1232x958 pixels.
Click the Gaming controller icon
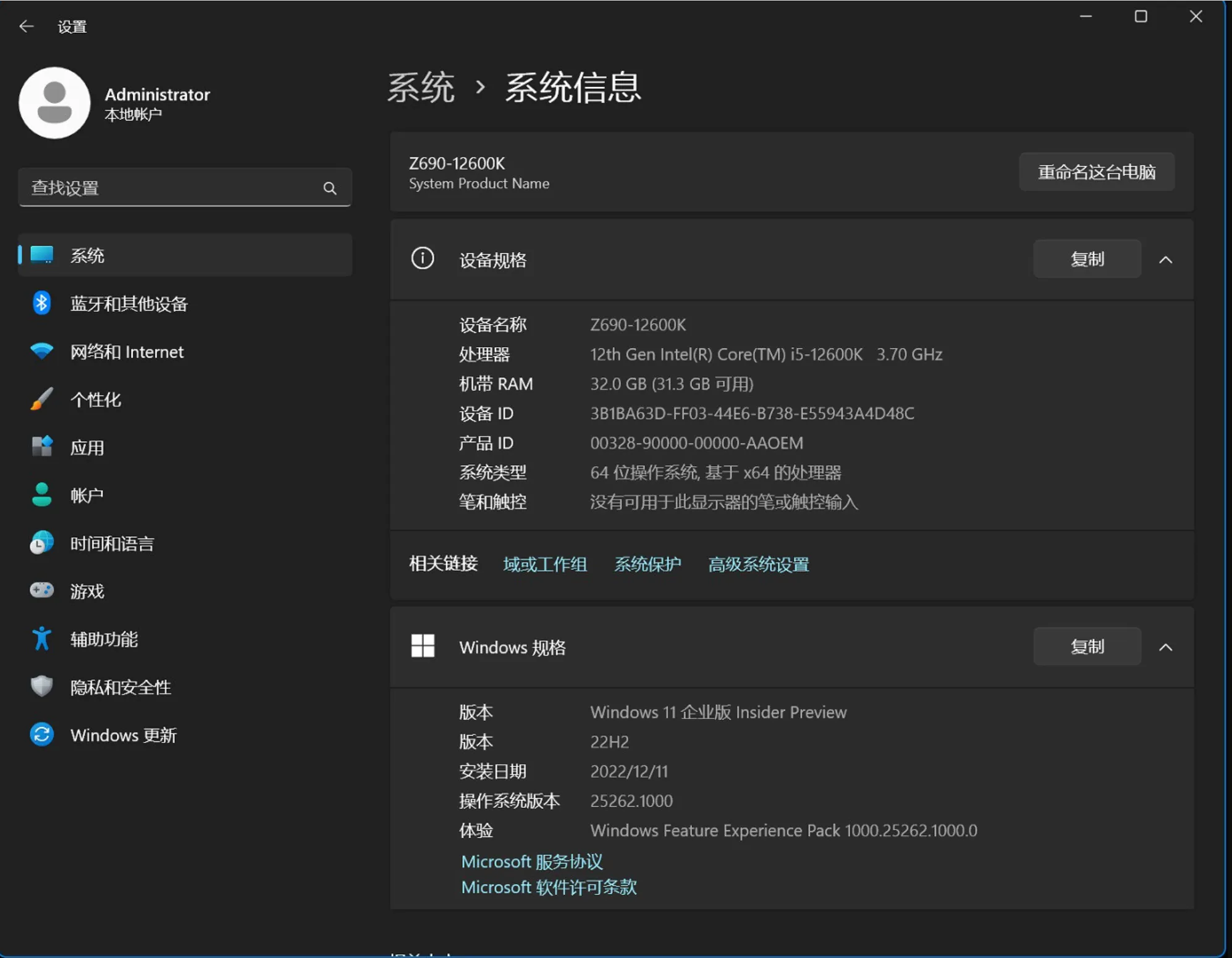42,590
